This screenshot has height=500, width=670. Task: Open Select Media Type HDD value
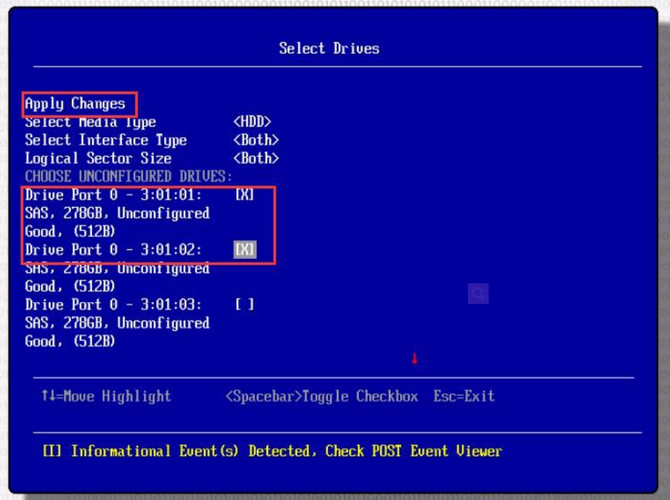pos(252,122)
